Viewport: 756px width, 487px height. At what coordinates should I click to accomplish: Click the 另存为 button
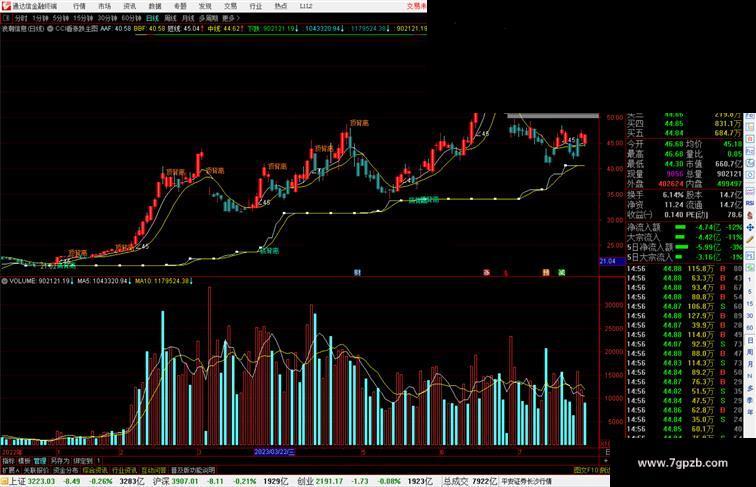coord(60,461)
